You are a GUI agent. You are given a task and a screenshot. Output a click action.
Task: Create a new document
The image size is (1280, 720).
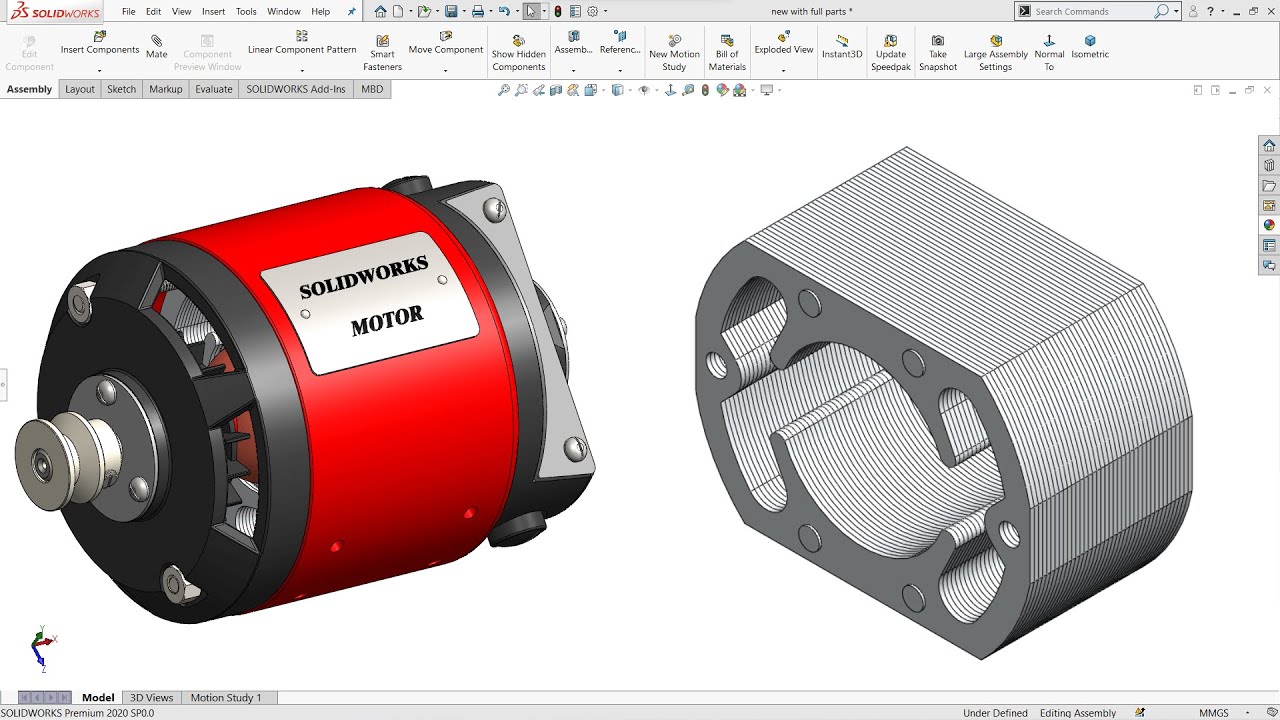pos(398,11)
